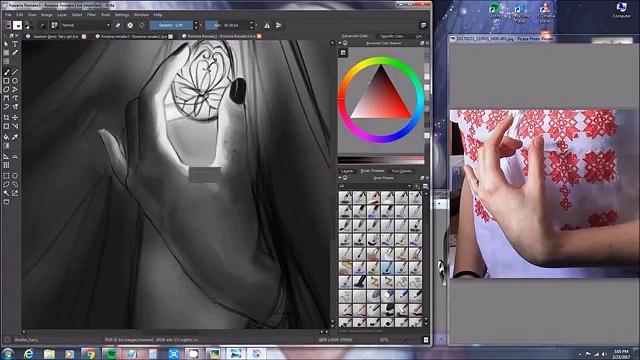Click the Opacity slider in toolbar
This screenshot has height=360, width=640.
coord(171,25)
